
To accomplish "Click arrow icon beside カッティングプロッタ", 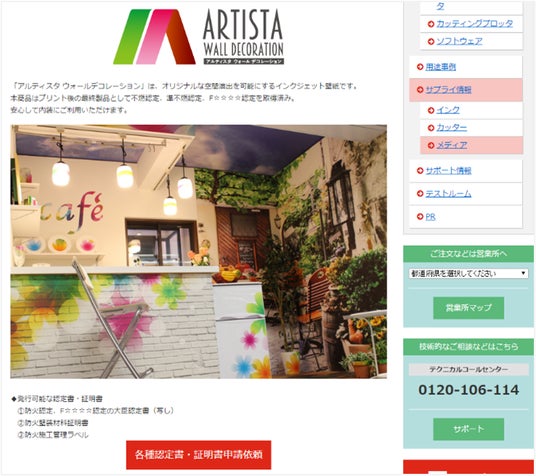I will (431, 24).
